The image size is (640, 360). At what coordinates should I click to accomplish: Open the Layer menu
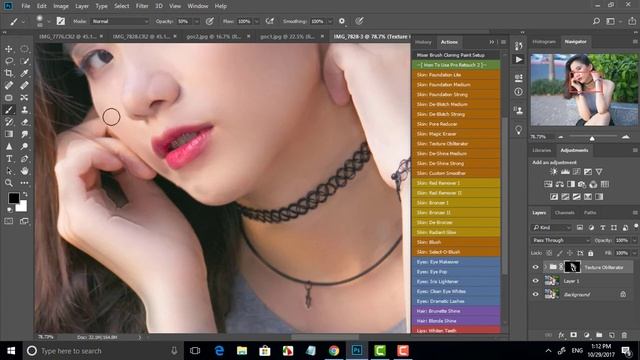coord(82,6)
